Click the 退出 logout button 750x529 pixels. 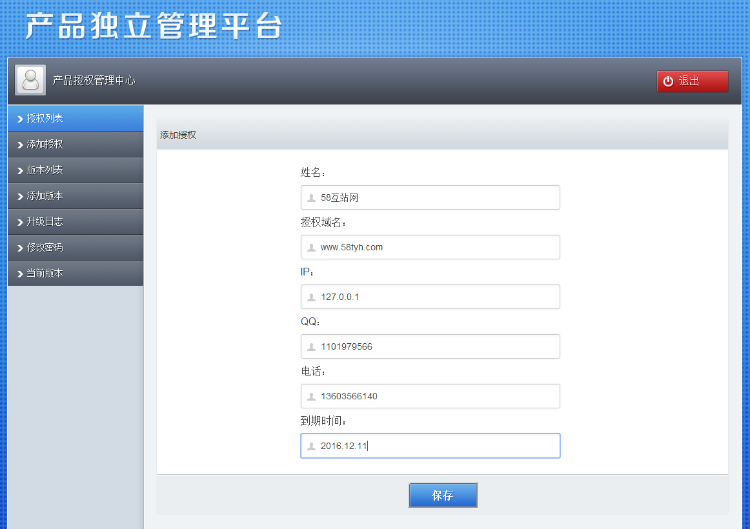click(x=692, y=81)
